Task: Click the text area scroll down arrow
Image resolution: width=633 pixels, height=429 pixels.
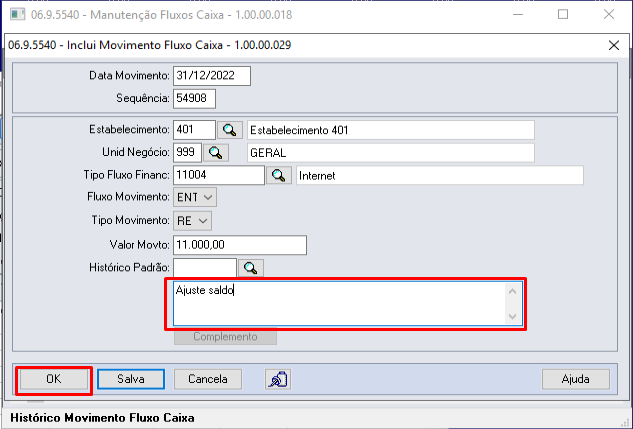Action: click(x=513, y=316)
